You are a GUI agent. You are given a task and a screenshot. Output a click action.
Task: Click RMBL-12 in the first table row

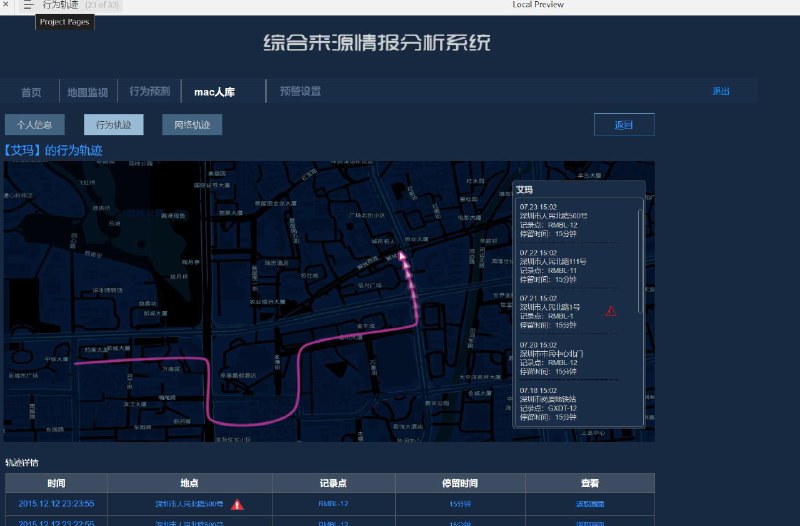coord(333,504)
